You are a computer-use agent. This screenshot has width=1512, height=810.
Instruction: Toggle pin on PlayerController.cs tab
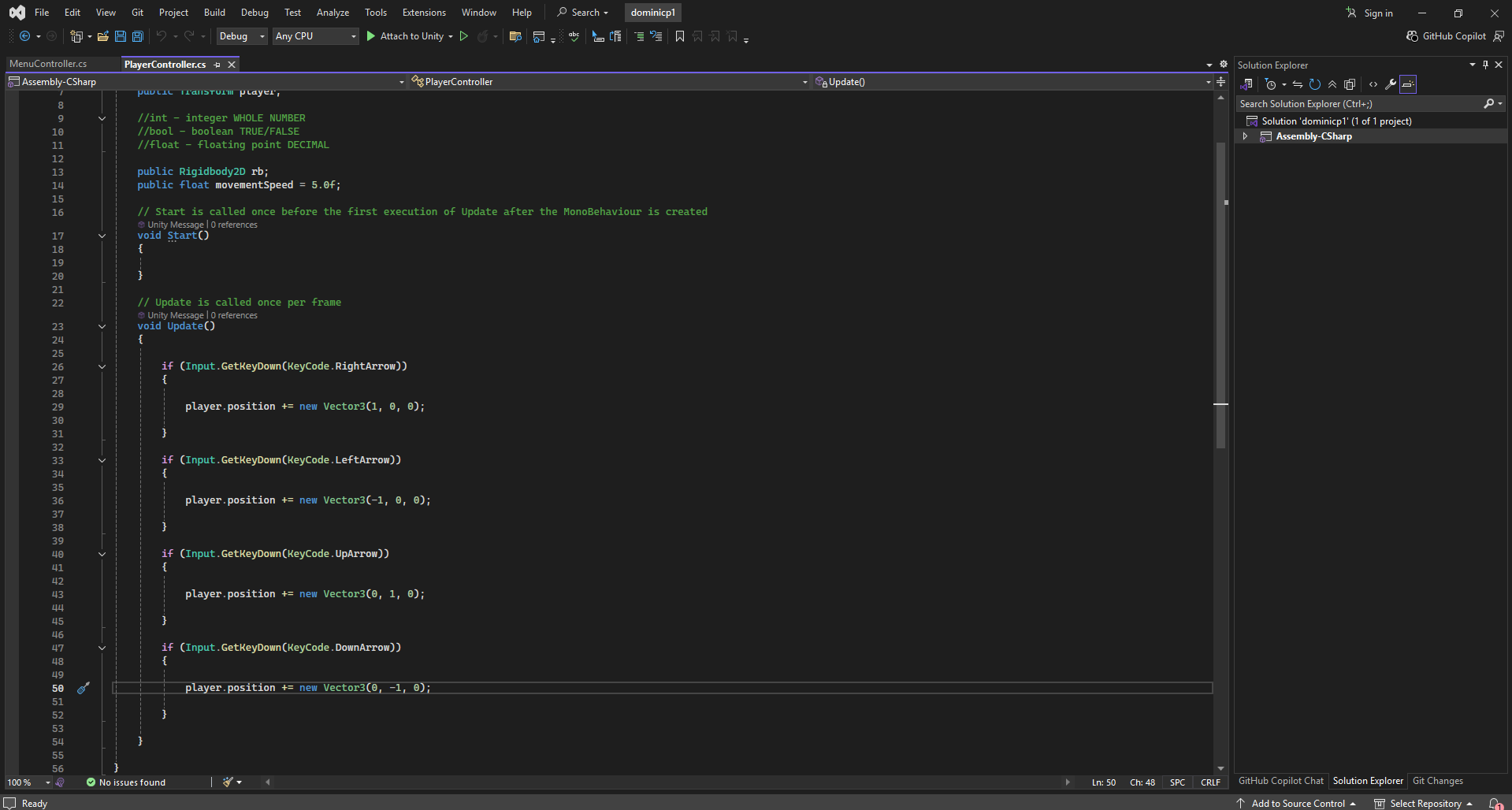[217, 65]
